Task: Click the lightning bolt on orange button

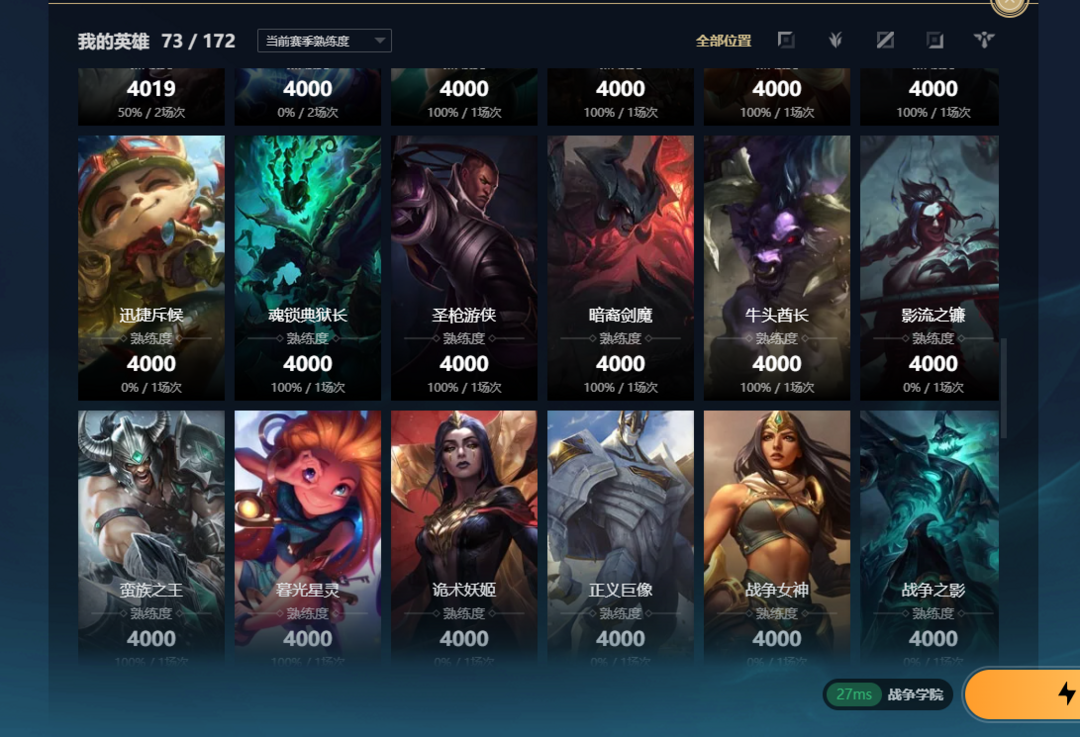Action: (1067, 694)
